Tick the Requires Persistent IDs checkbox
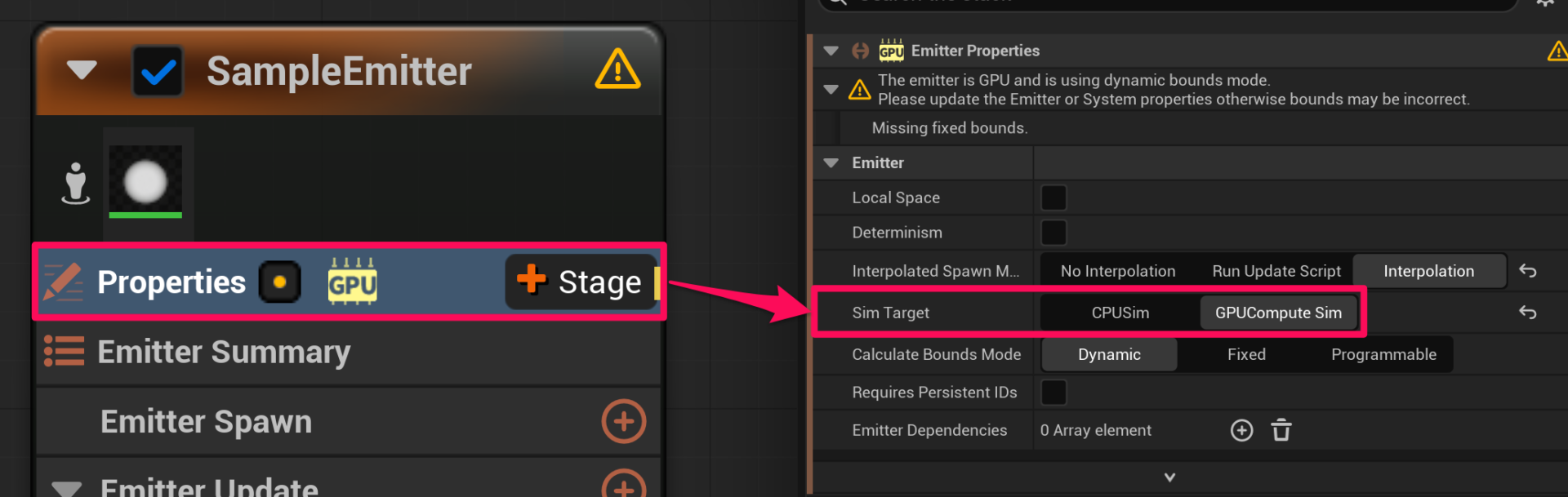The width and height of the screenshot is (1568, 497). (1053, 393)
